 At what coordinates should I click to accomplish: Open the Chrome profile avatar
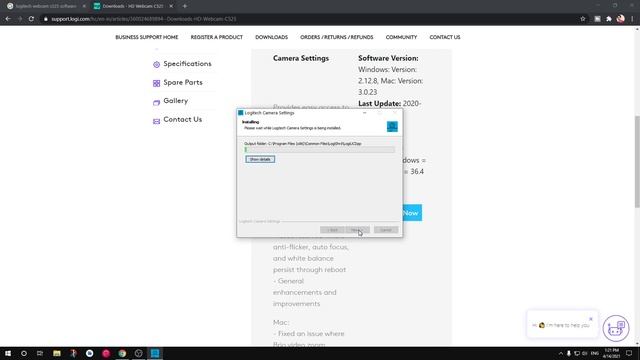621,19
